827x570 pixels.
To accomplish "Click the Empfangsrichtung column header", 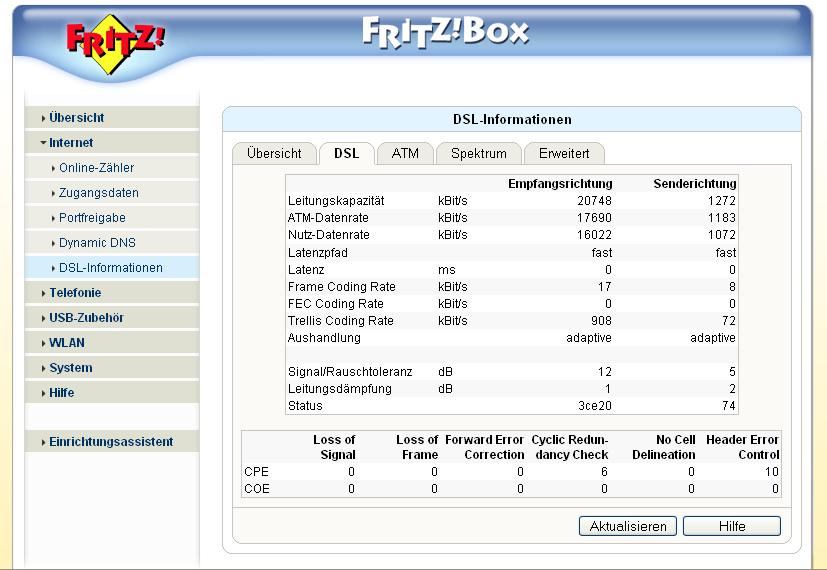I will coord(560,184).
